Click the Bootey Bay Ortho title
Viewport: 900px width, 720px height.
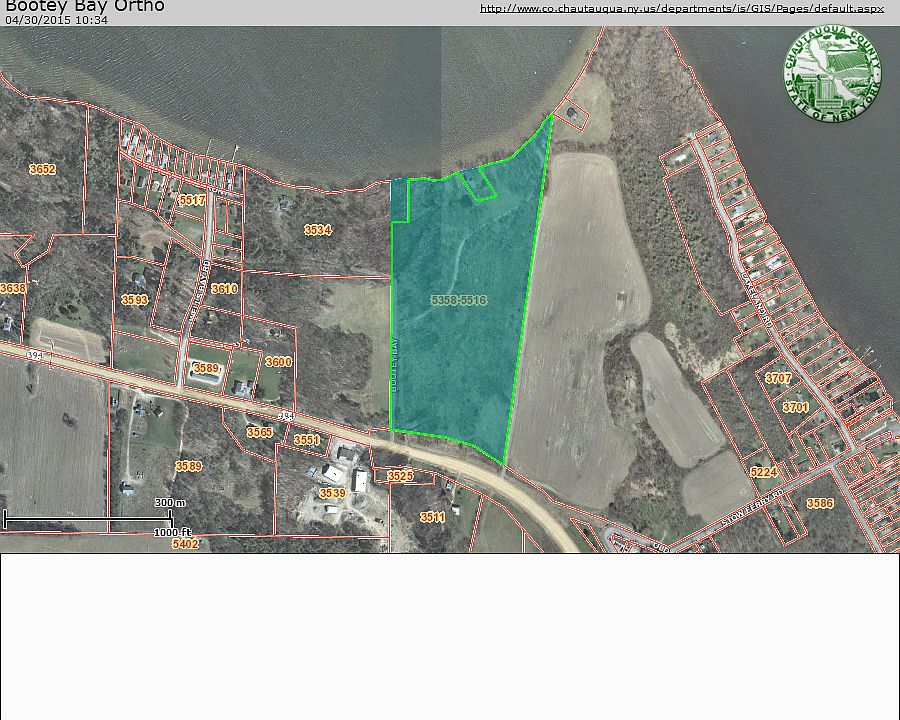click(85, 6)
